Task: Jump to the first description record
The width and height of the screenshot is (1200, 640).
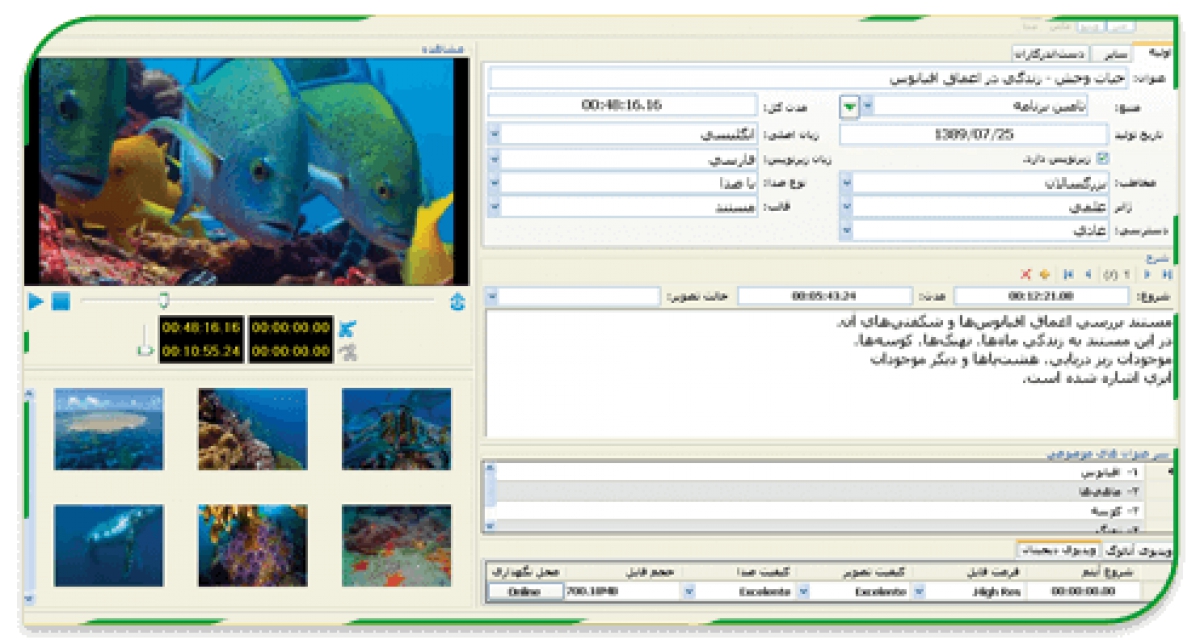Action: [1069, 273]
